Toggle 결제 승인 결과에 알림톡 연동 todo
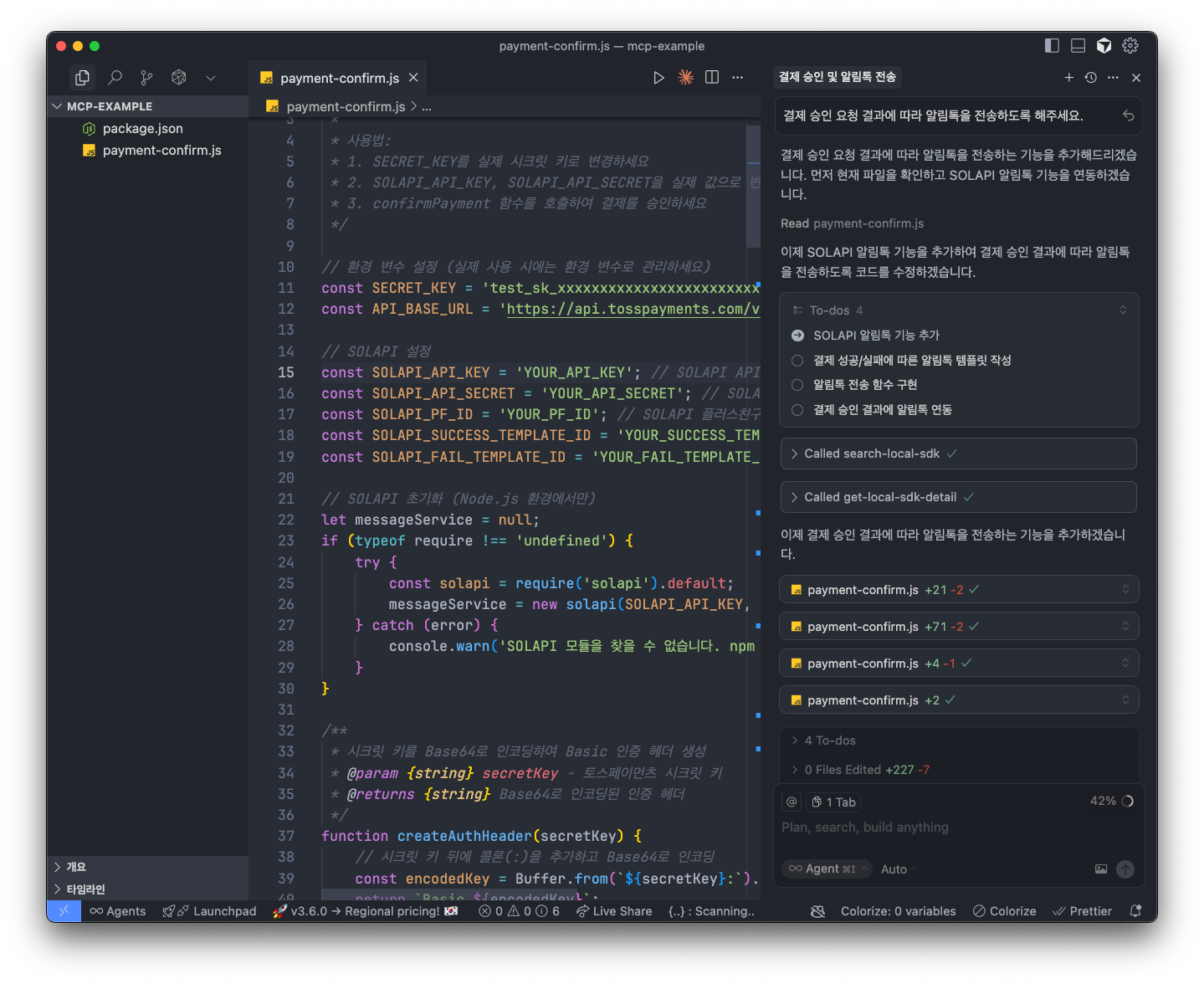 coord(797,409)
